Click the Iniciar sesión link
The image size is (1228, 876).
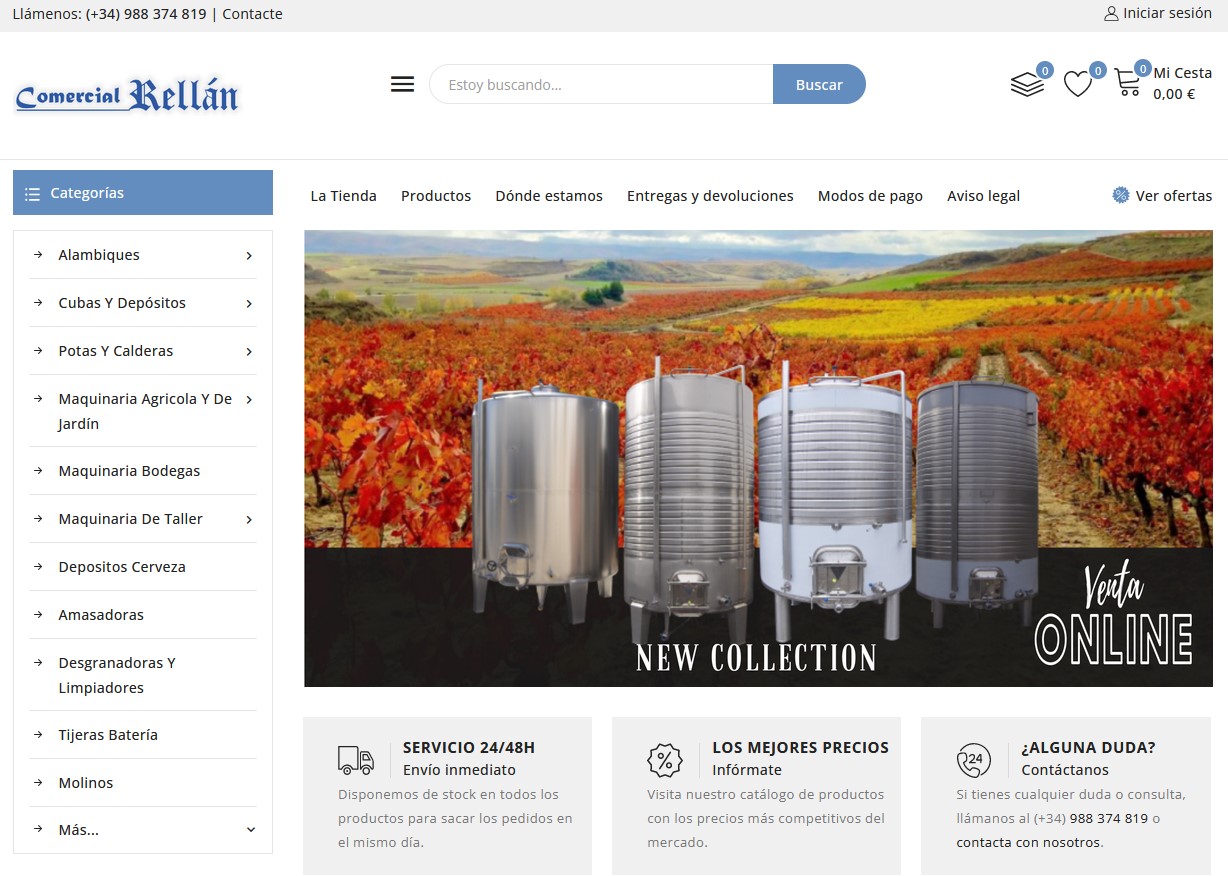pos(1167,14)
